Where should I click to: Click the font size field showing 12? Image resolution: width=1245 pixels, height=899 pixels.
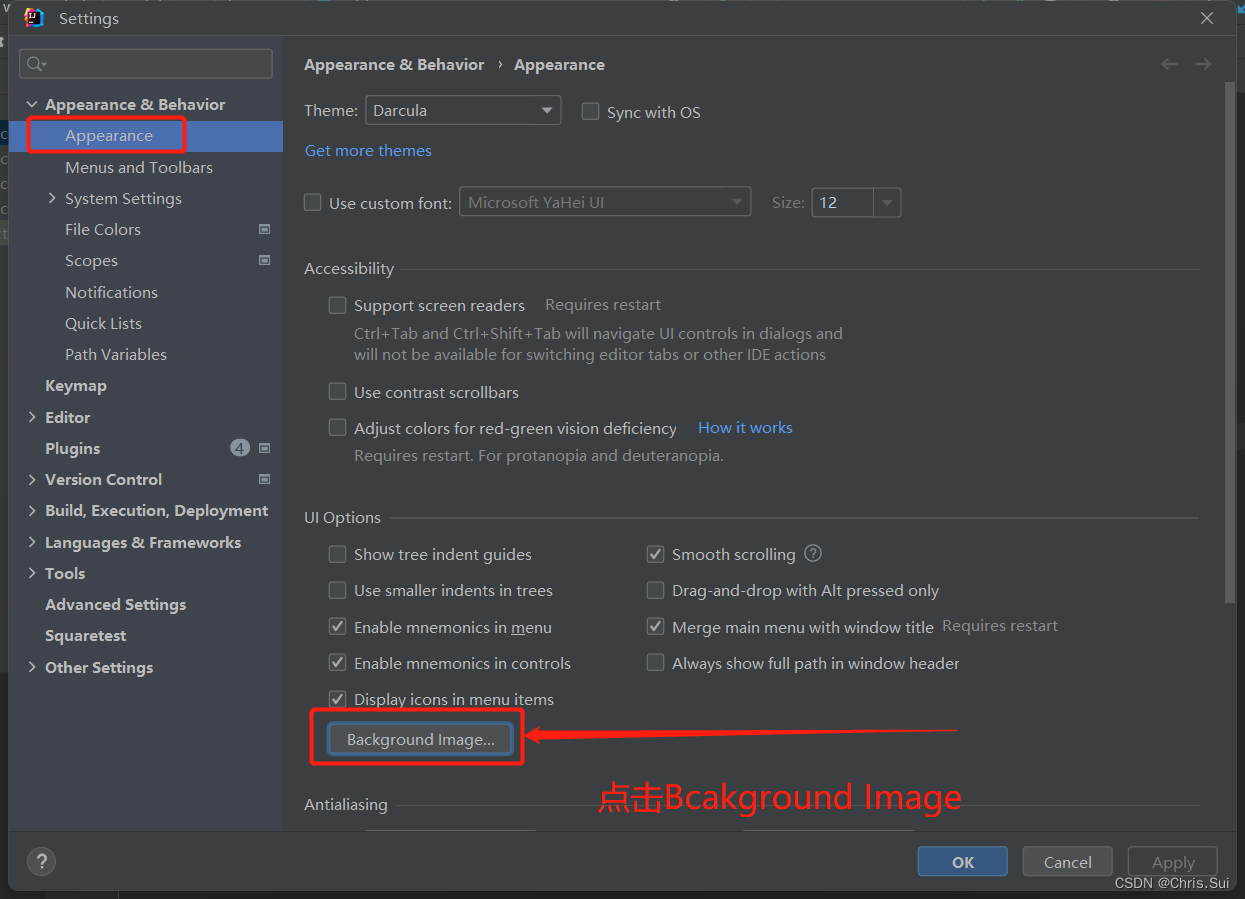coord(843,202)
